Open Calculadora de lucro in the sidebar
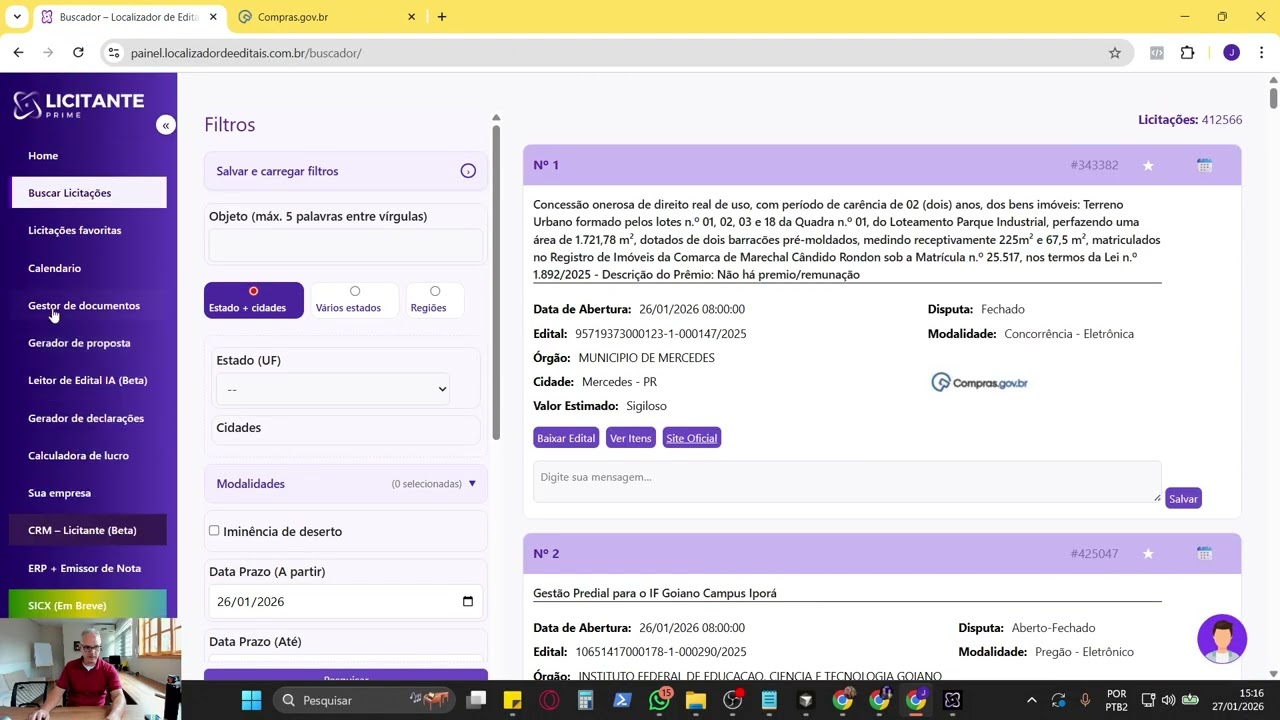 coord(79,456)
